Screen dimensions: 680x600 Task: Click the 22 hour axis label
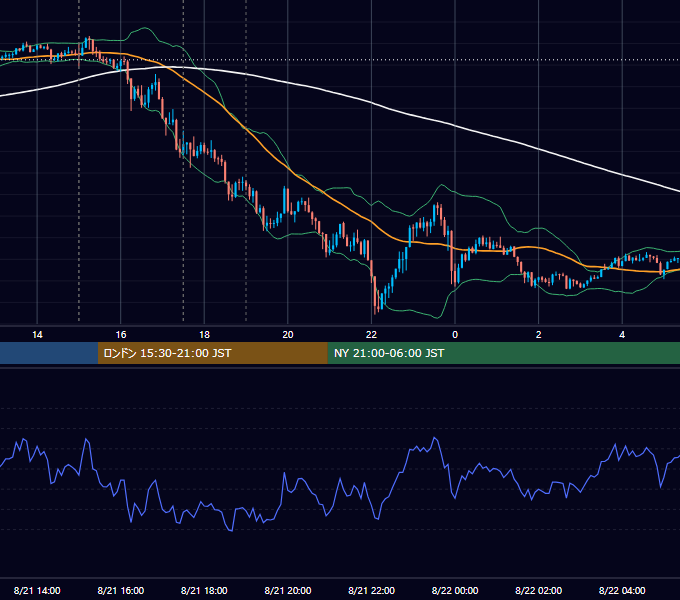371,335
